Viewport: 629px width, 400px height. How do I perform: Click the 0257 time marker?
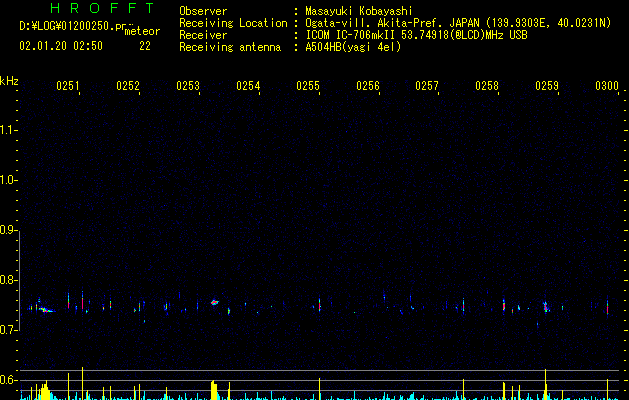click(427, 86)
